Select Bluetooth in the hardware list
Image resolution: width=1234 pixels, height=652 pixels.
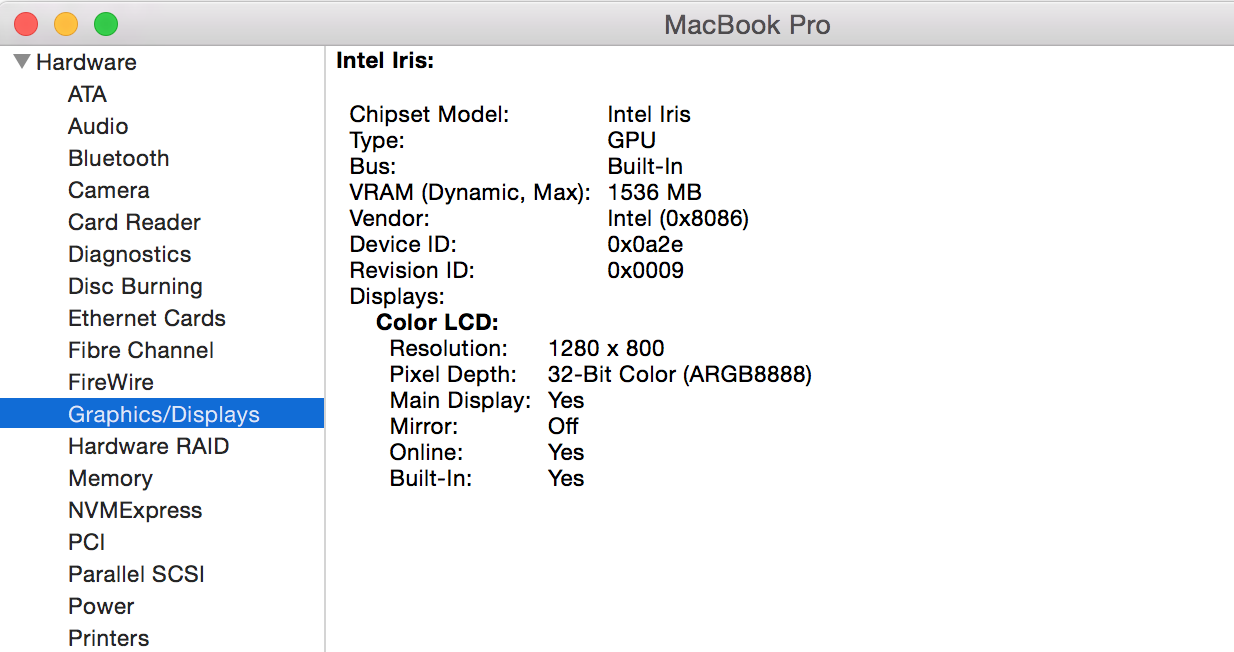click(x=118, y=158)
